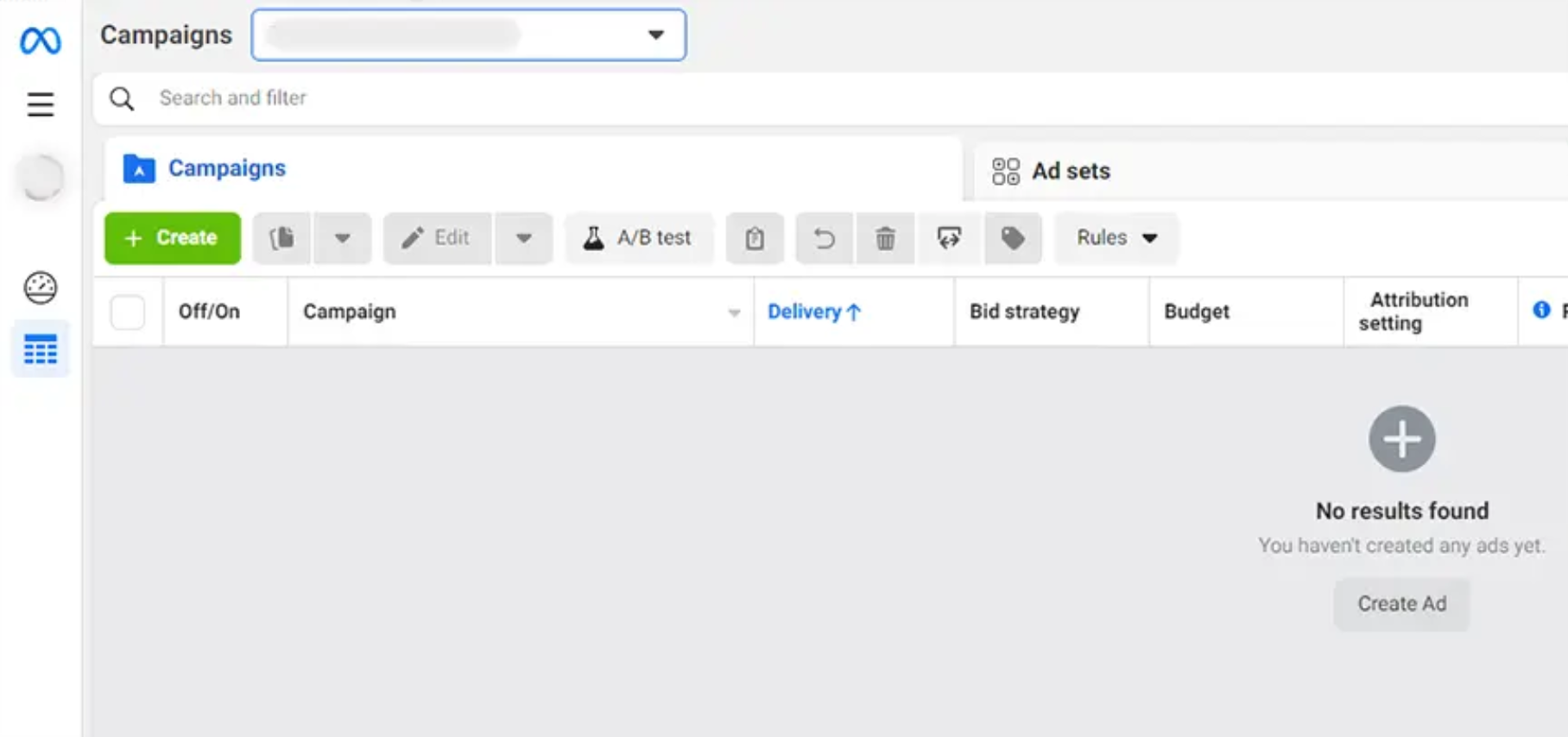Expand the duplicate options dropdown arrow

tap(343, 238)
